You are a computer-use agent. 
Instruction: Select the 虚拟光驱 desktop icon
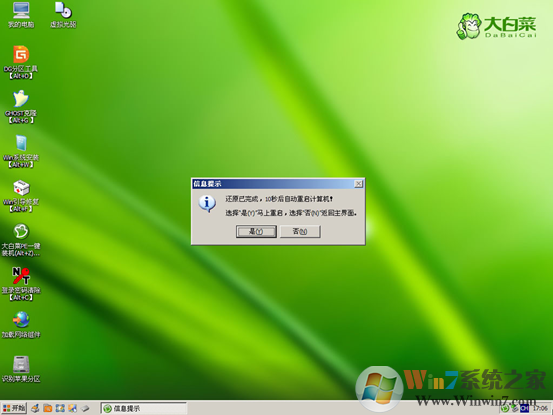coord(63,15)
